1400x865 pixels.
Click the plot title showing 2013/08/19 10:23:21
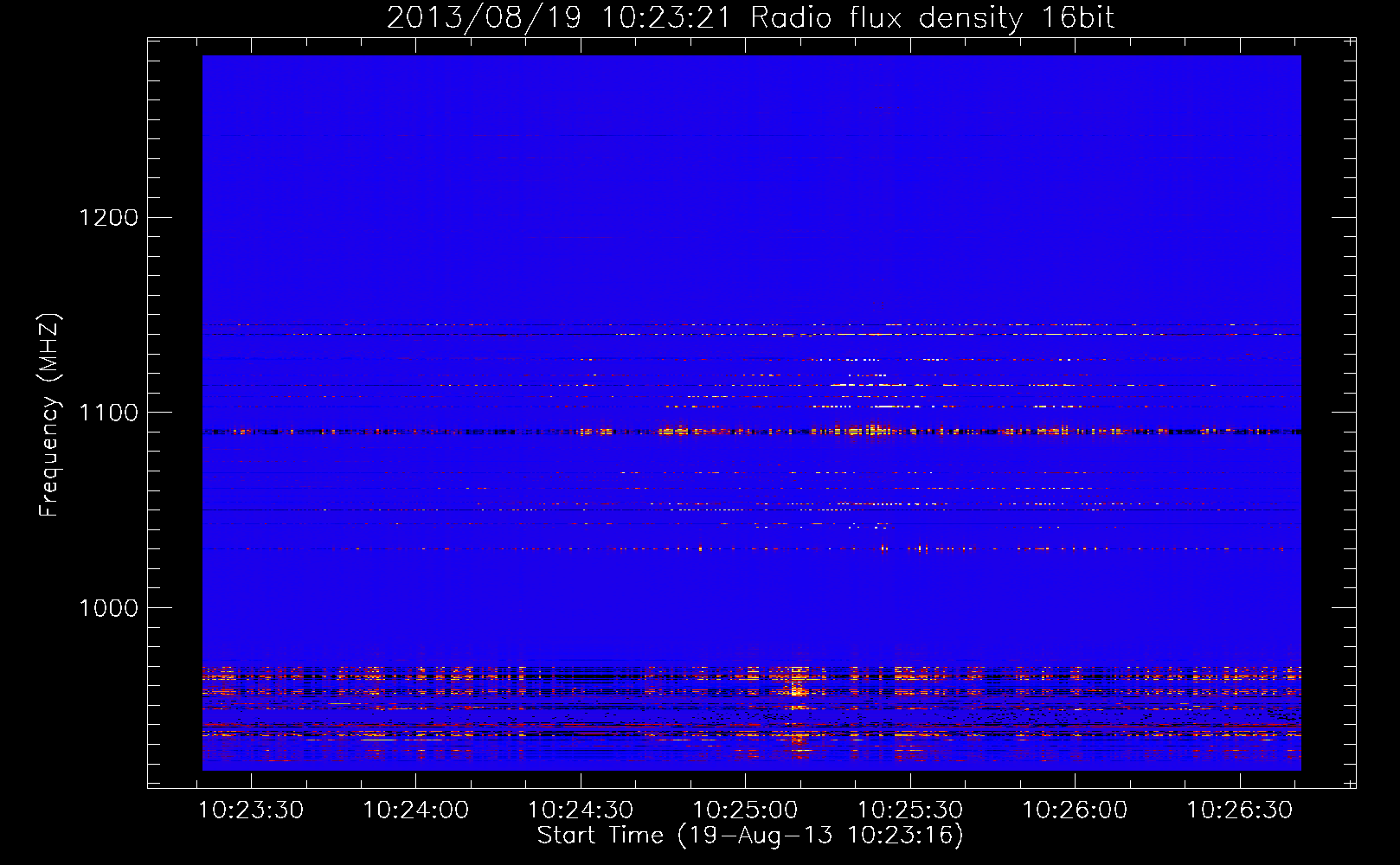pyautogui.click(x=750, y=18)
